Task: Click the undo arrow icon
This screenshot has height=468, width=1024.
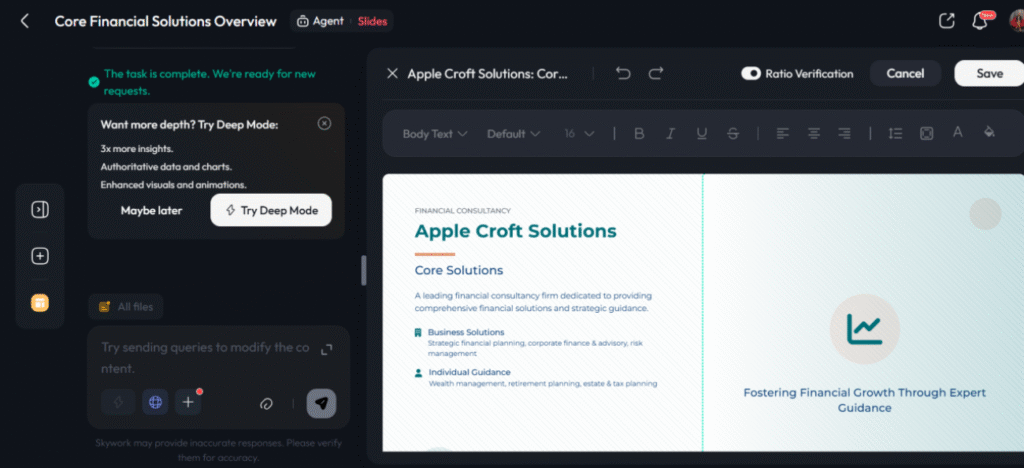Action: coord(623,73)
